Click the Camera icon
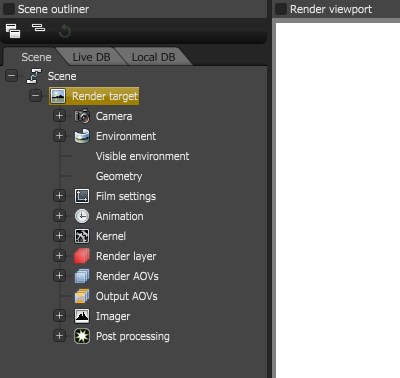Image resolution: width=400 pixels, height=378 pixels. coord(82,116)
